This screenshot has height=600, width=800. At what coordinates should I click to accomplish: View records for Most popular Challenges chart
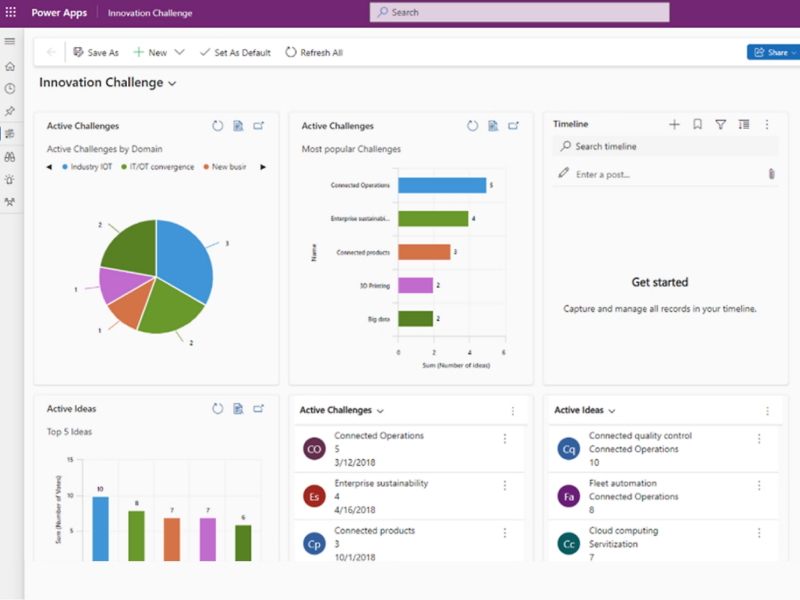[x=493, y=126]
